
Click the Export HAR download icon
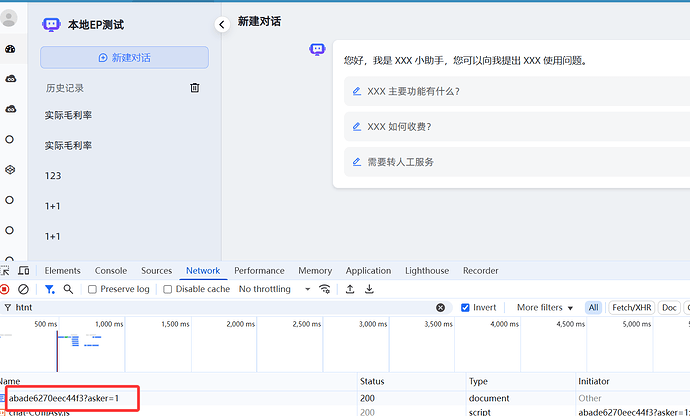369,289
